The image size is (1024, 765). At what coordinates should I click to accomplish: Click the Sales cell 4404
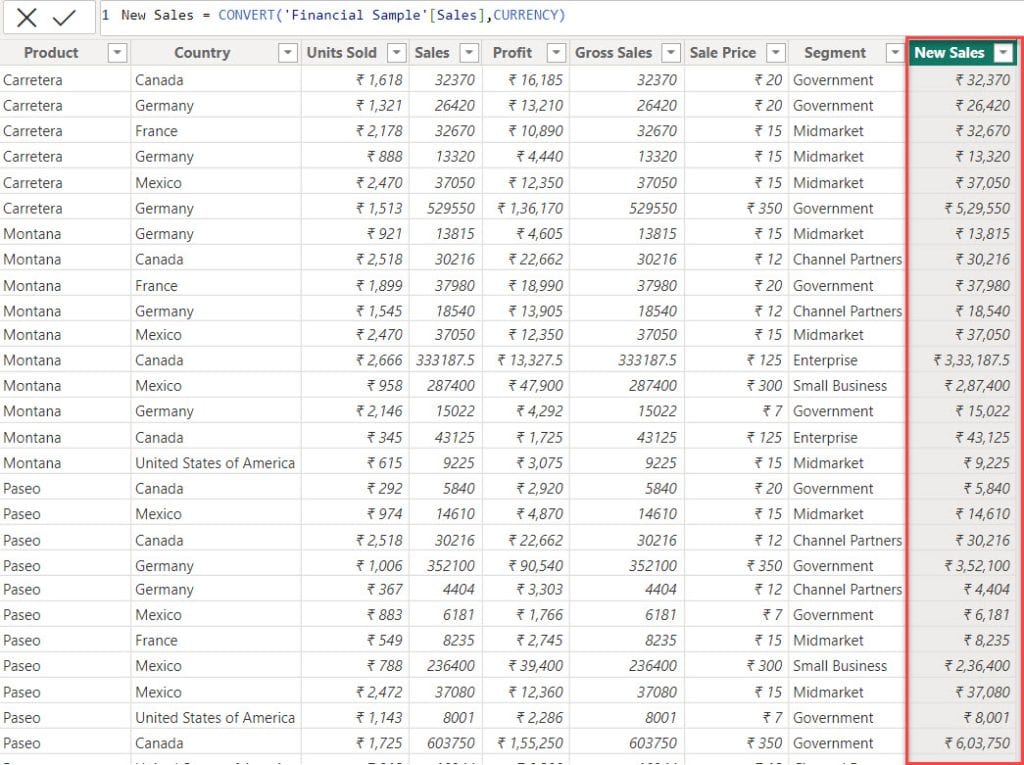[445, 589]
